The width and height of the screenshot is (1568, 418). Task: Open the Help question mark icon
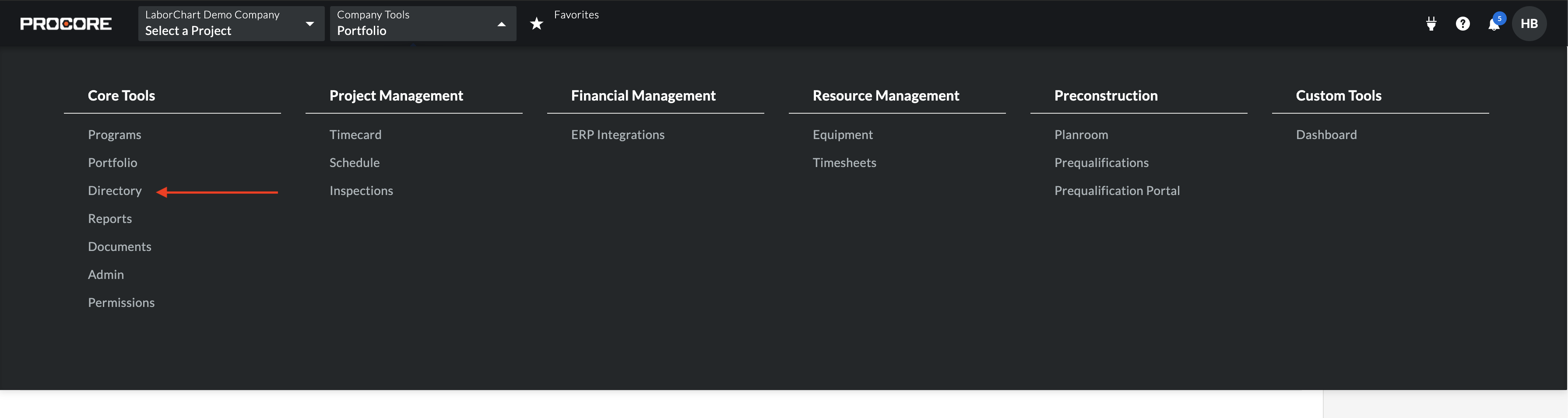point(1463,24)
